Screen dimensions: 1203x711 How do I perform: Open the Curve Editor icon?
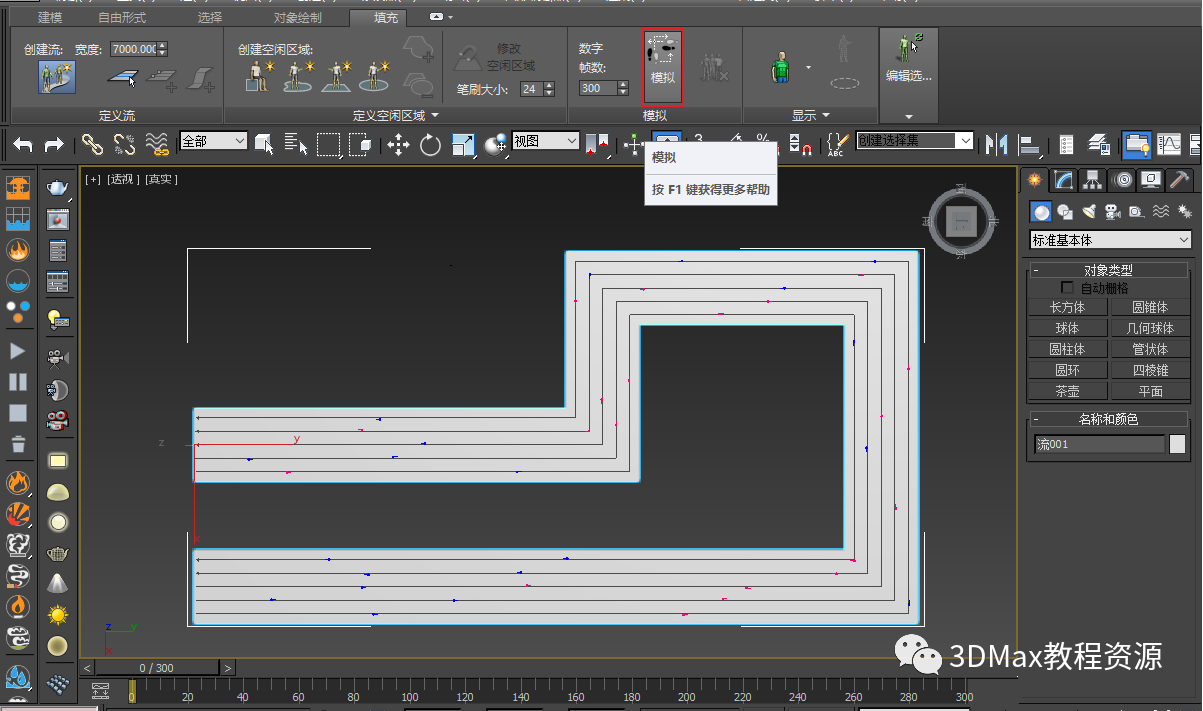coord(1168,145)
